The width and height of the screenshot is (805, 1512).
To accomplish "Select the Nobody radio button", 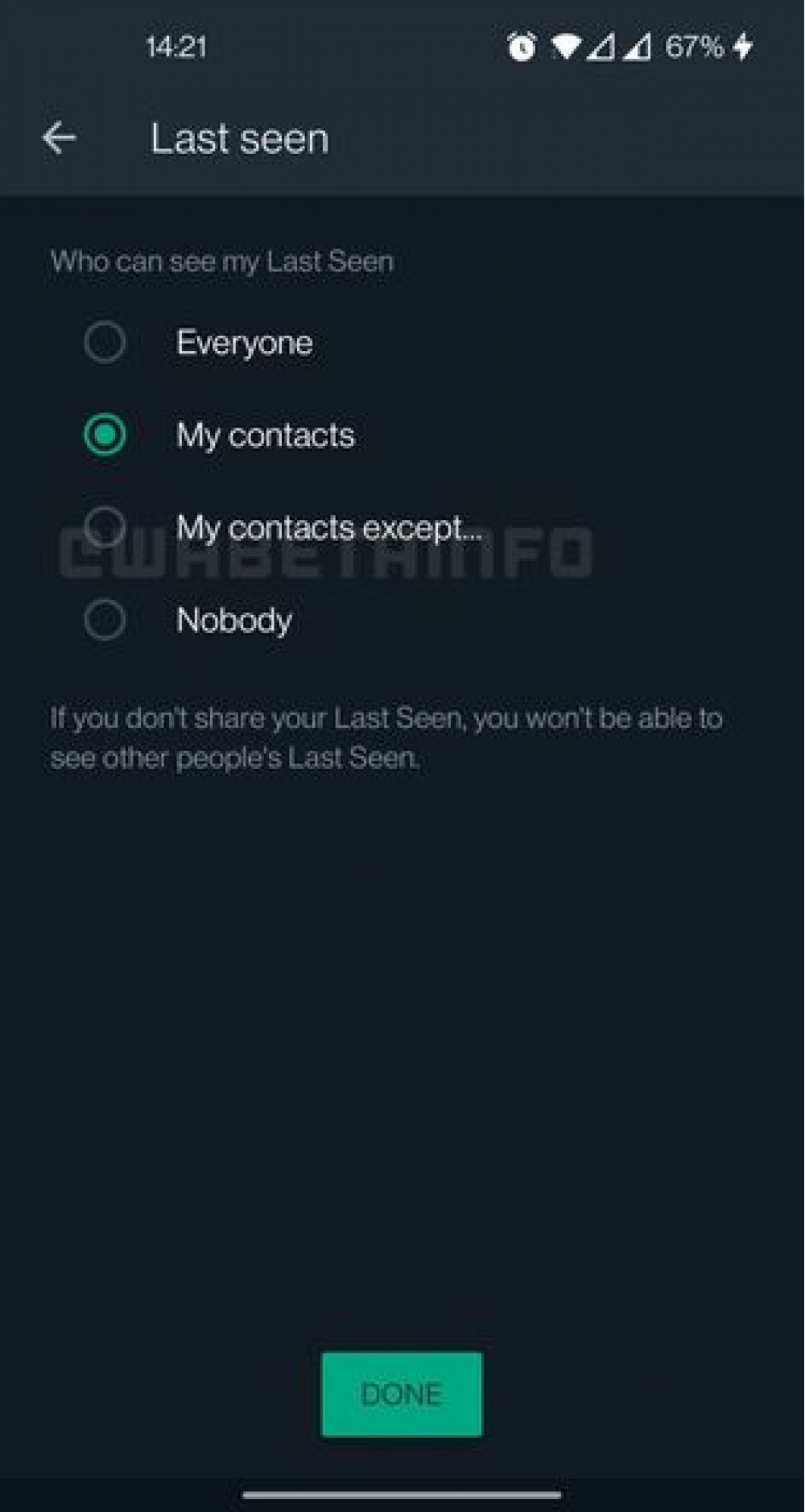I will [x=105, y=620].
